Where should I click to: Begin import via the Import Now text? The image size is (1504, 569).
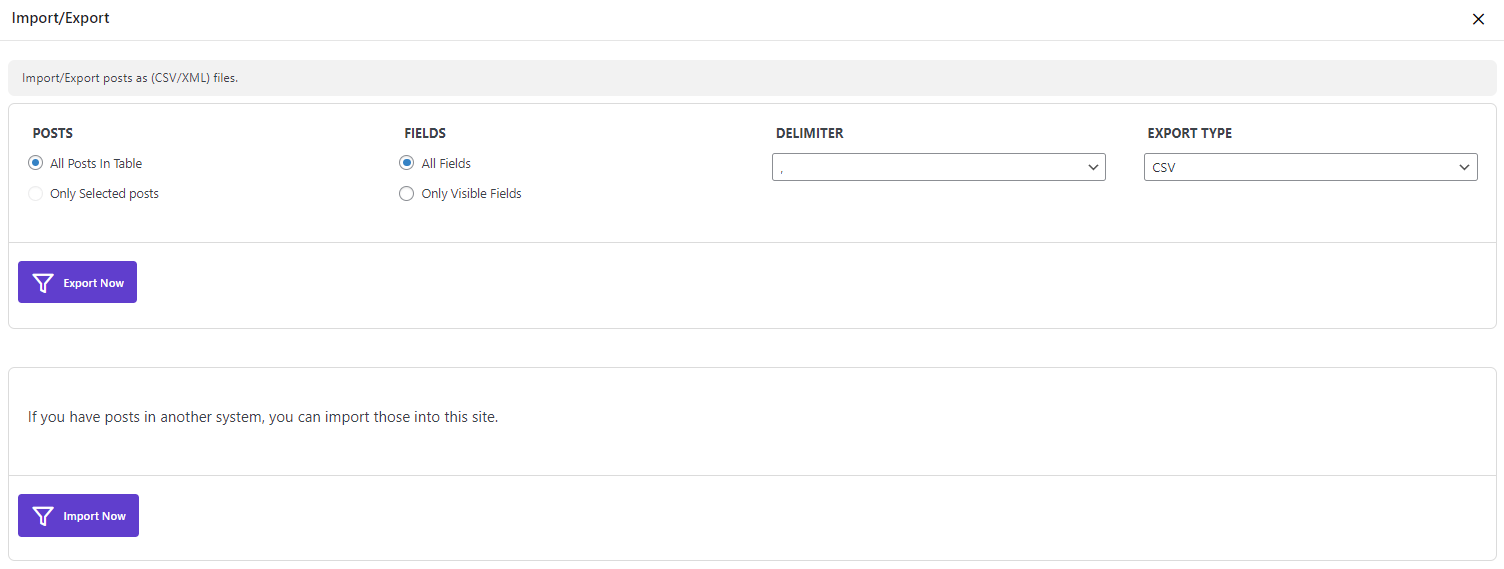(95, 516)
